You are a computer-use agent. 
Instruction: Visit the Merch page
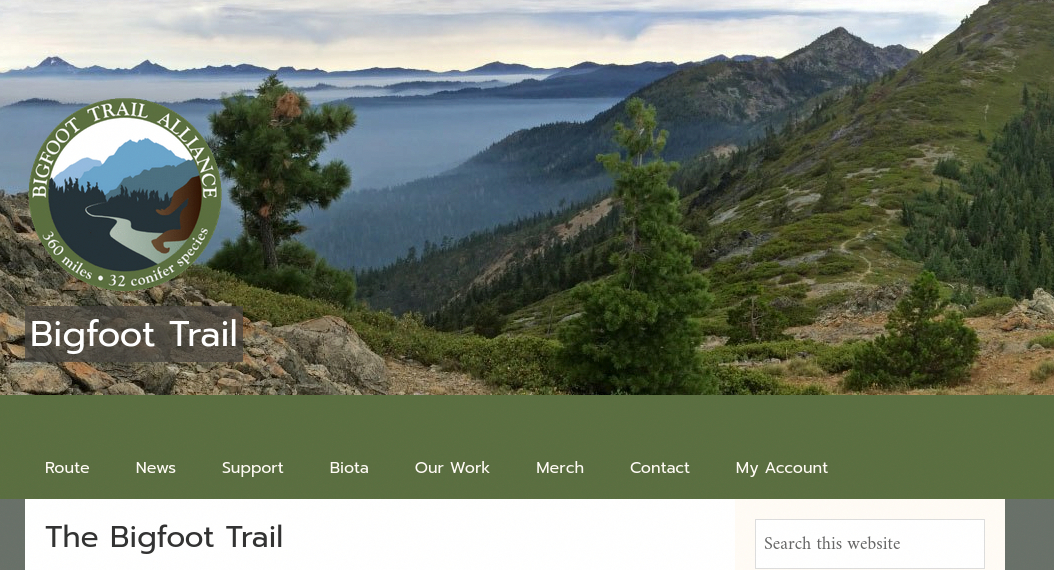[x=560, y=468]
